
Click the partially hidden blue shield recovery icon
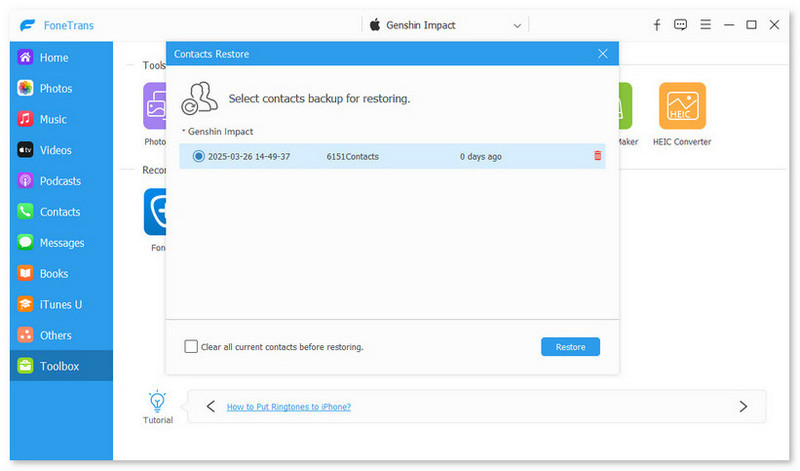(x=155, y=212)
